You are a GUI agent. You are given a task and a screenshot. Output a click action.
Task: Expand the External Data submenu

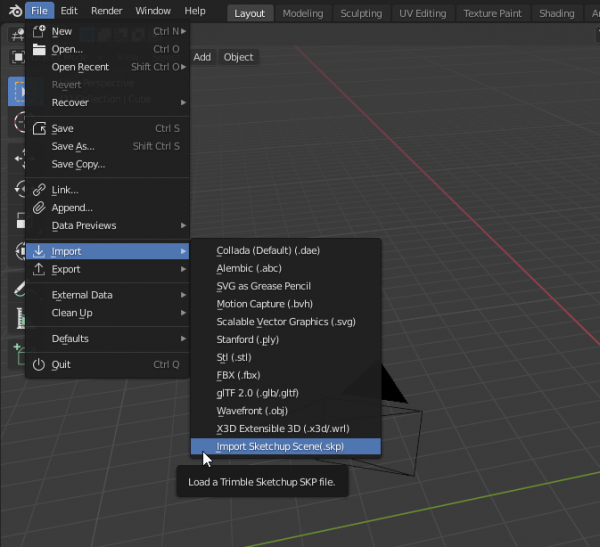[108, 295]
